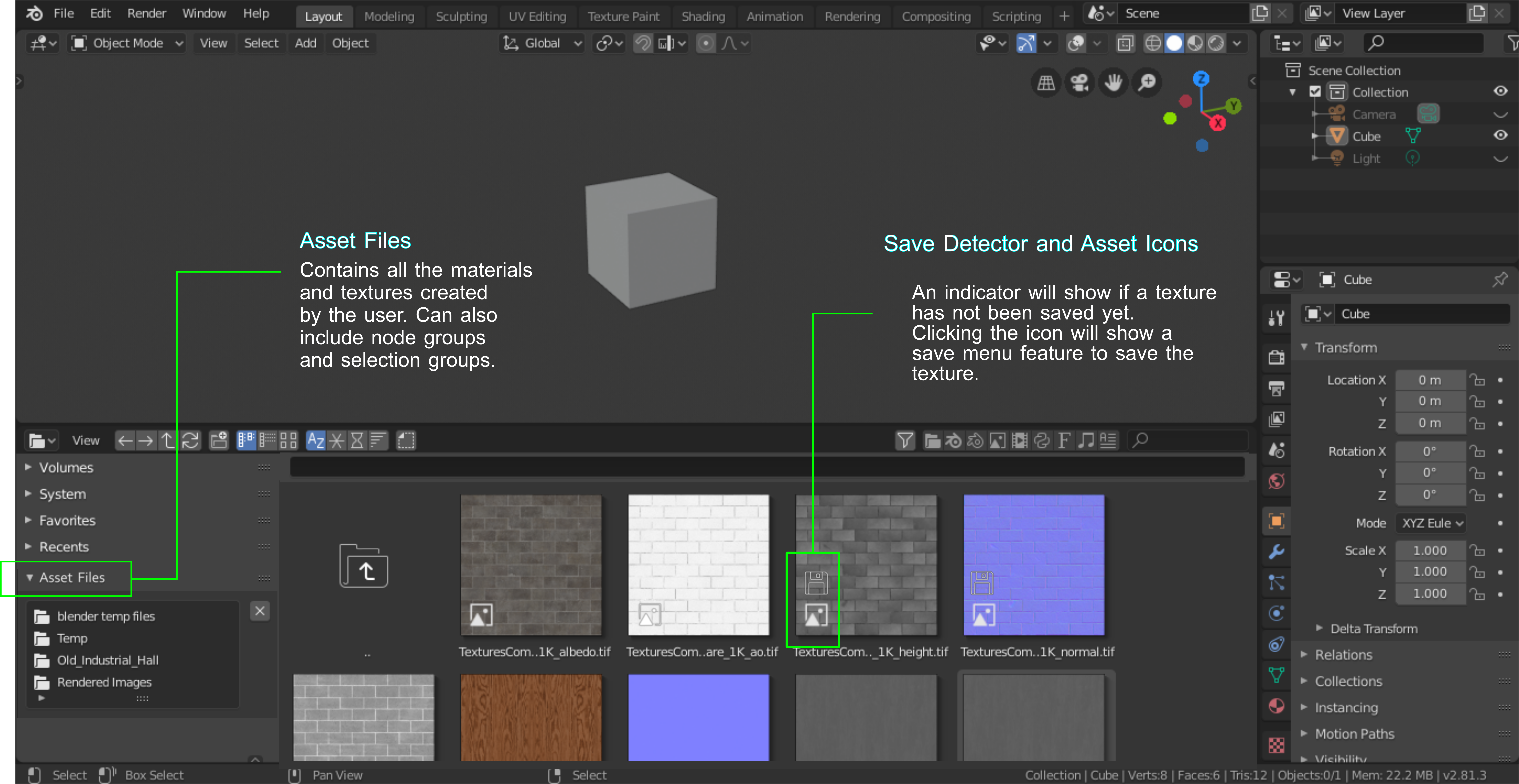Hide Collection with eye icon
The width and height of the screenshot is (1519, 784).
[x=1500, y=91]
